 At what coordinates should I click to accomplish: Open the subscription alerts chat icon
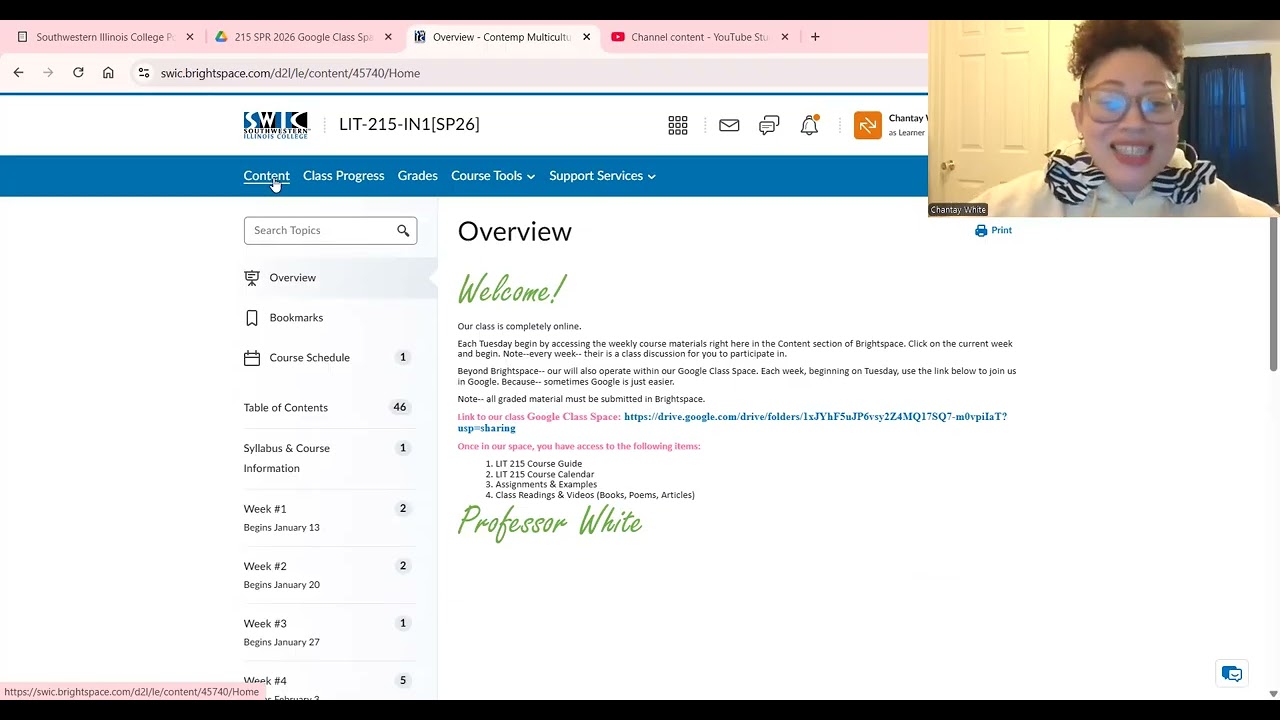click(769, 125)
